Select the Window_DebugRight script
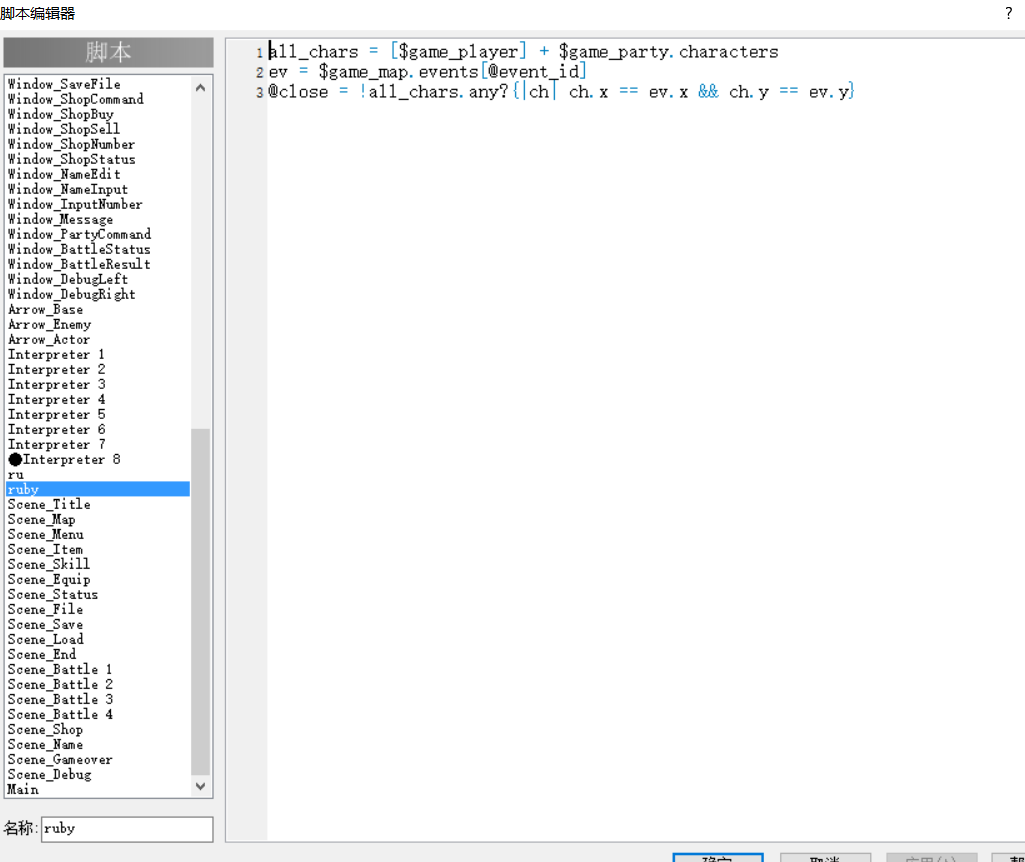This screenshot has height=862, width=1025. pos(72,295)
